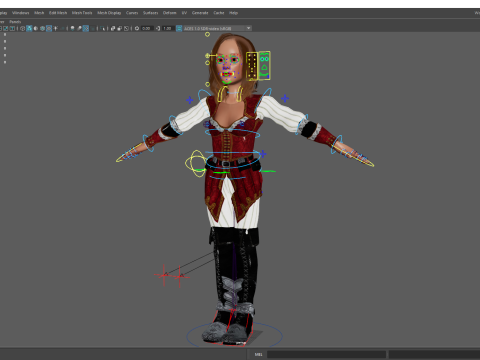Click the MEL script language button

(x=258, y=354)
